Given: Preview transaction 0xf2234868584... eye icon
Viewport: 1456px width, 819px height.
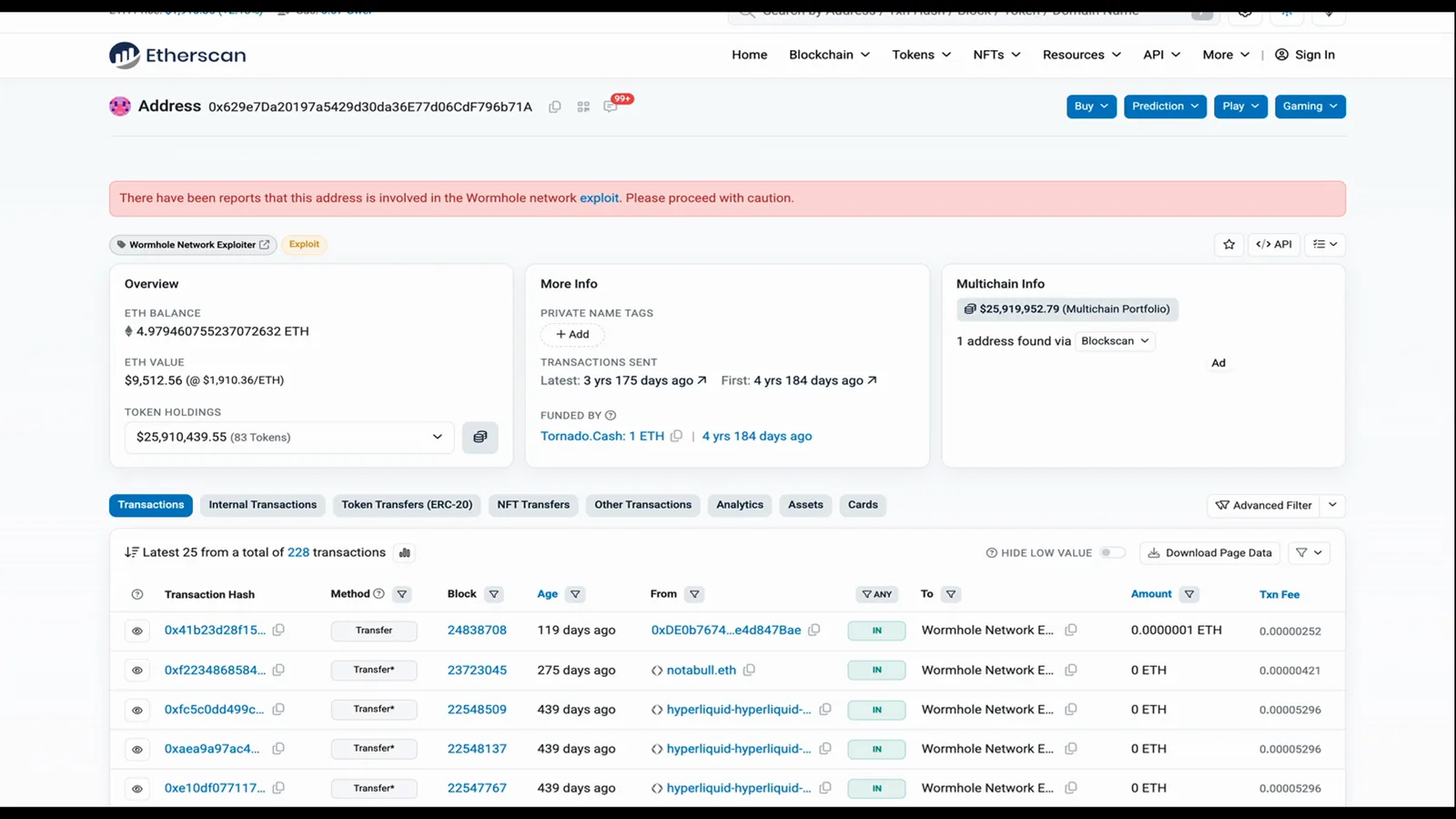Looking at the screenshot, I should (x=137, y=671).
